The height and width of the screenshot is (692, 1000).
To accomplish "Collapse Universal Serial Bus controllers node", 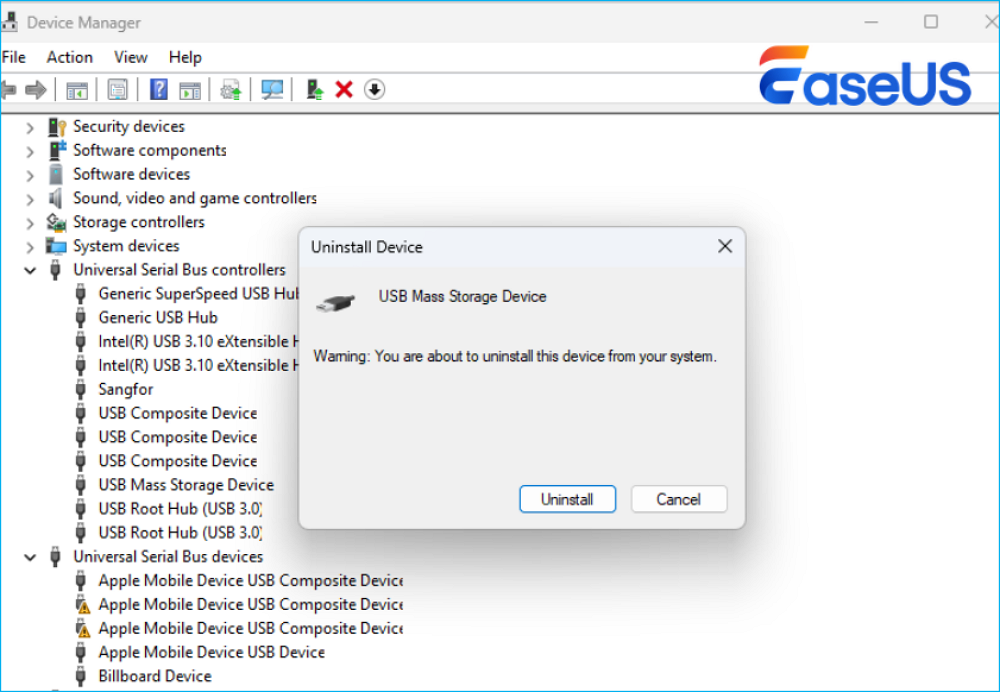I will (x=30, y=270).
